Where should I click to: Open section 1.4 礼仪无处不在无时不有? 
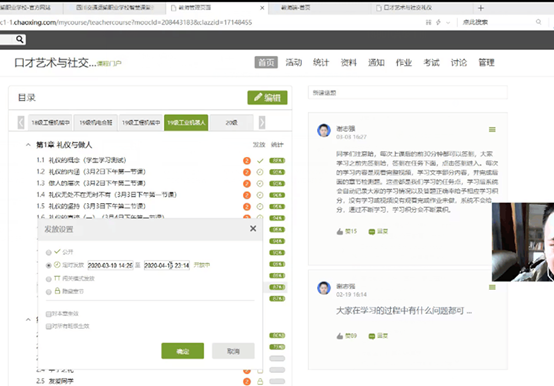(x=106, y=195)
